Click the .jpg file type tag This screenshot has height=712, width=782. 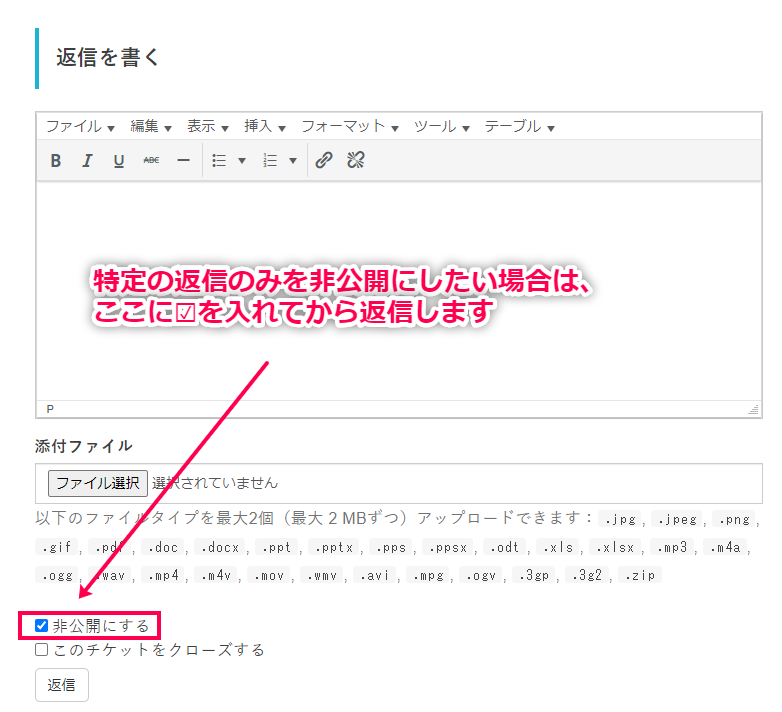[621, 520]
